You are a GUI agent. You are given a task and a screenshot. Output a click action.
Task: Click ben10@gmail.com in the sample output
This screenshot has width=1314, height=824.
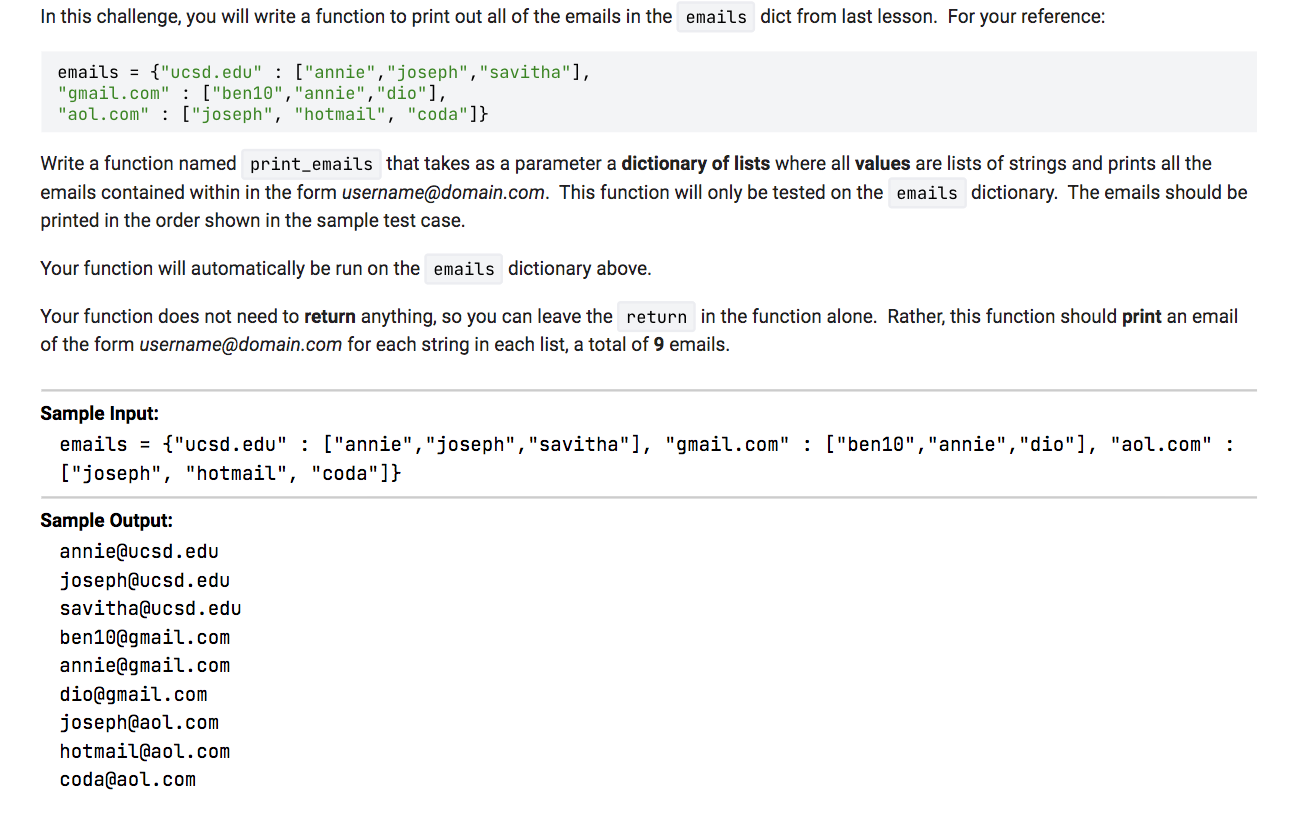(144, 637)
